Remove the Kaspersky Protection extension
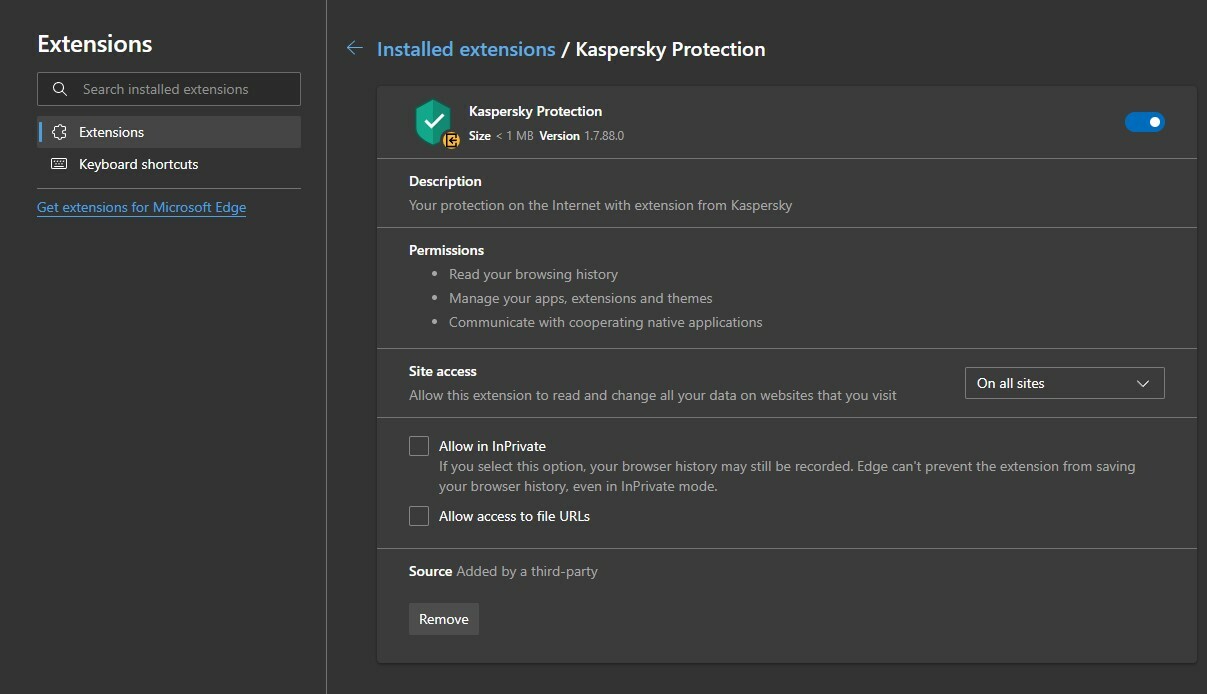The height and width of the screenshot is (694, 1207). pyautogui.click(x=444, y=619)
